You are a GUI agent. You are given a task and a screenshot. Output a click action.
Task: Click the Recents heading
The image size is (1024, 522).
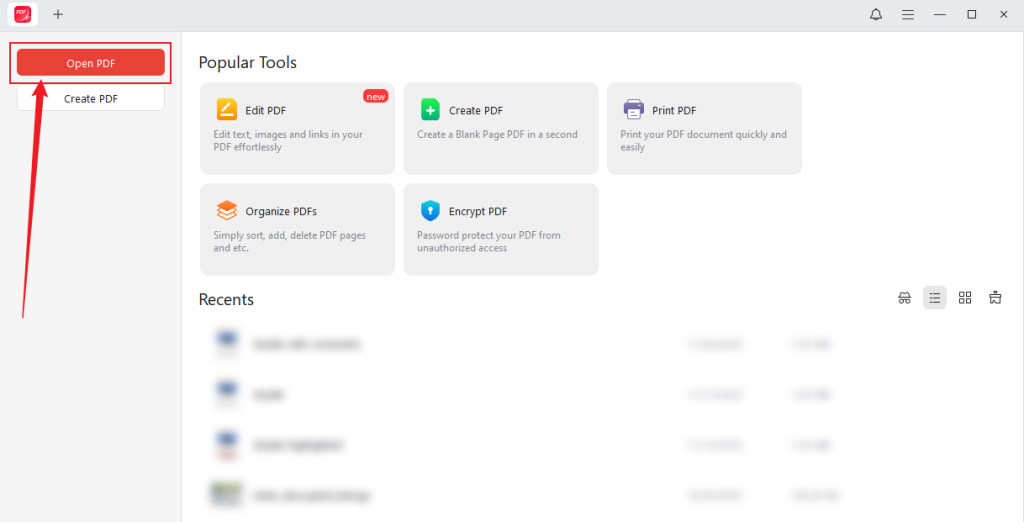click(226, 300)
